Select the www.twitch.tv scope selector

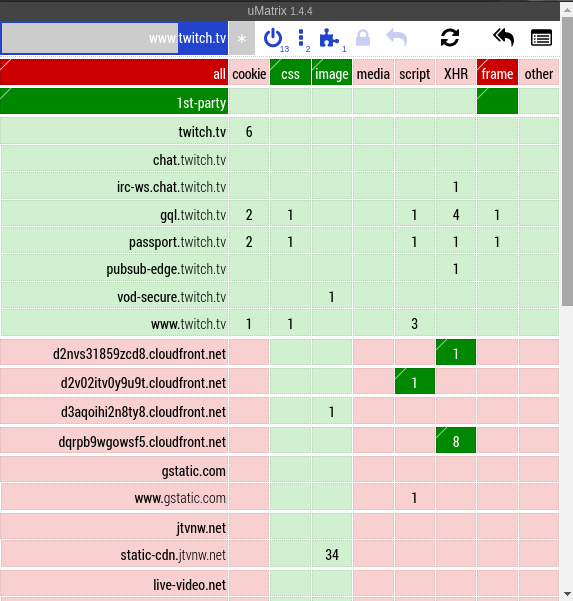tap(114, 38)
